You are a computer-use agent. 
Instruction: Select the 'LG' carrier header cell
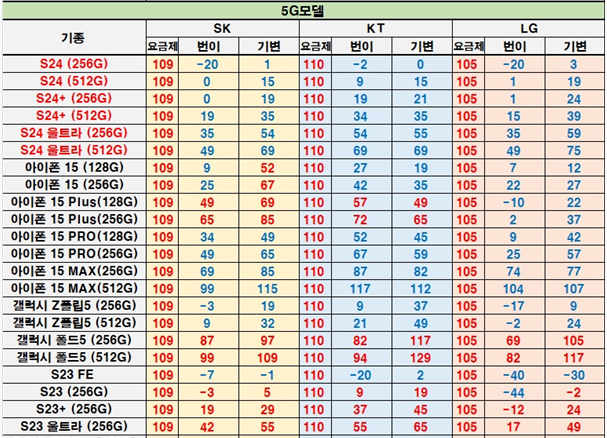(x=528, y=28)
